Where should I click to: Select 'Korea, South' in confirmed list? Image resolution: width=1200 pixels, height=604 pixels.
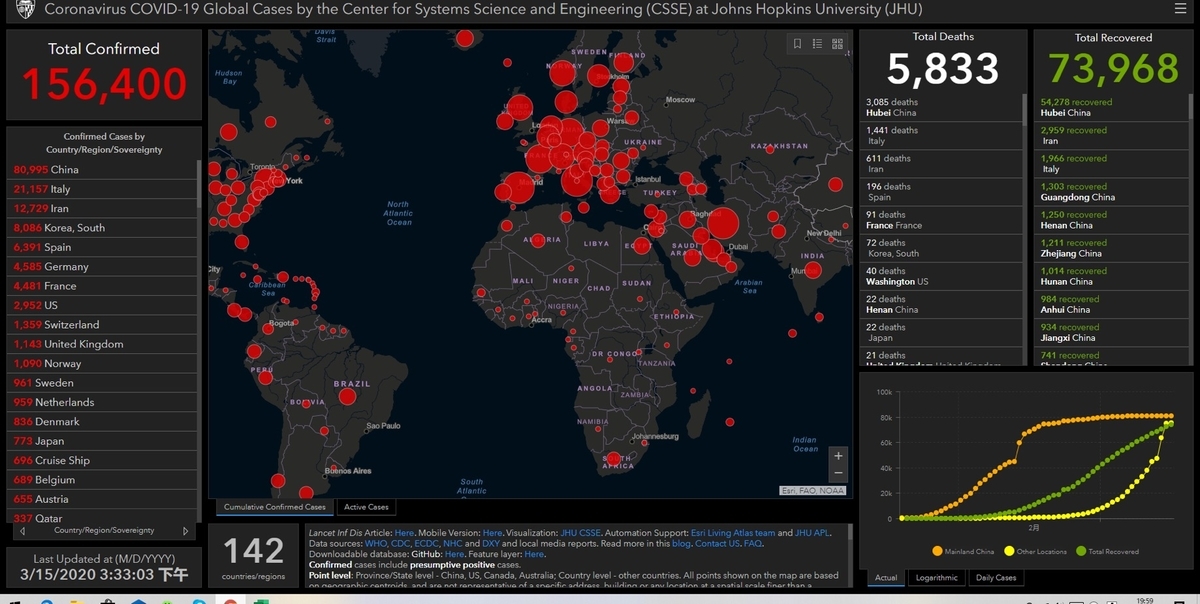tap(103, 228)
